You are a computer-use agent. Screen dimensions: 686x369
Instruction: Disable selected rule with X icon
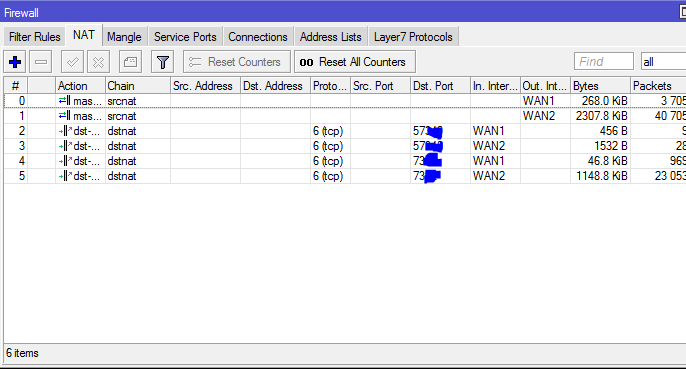coord(98,62)
